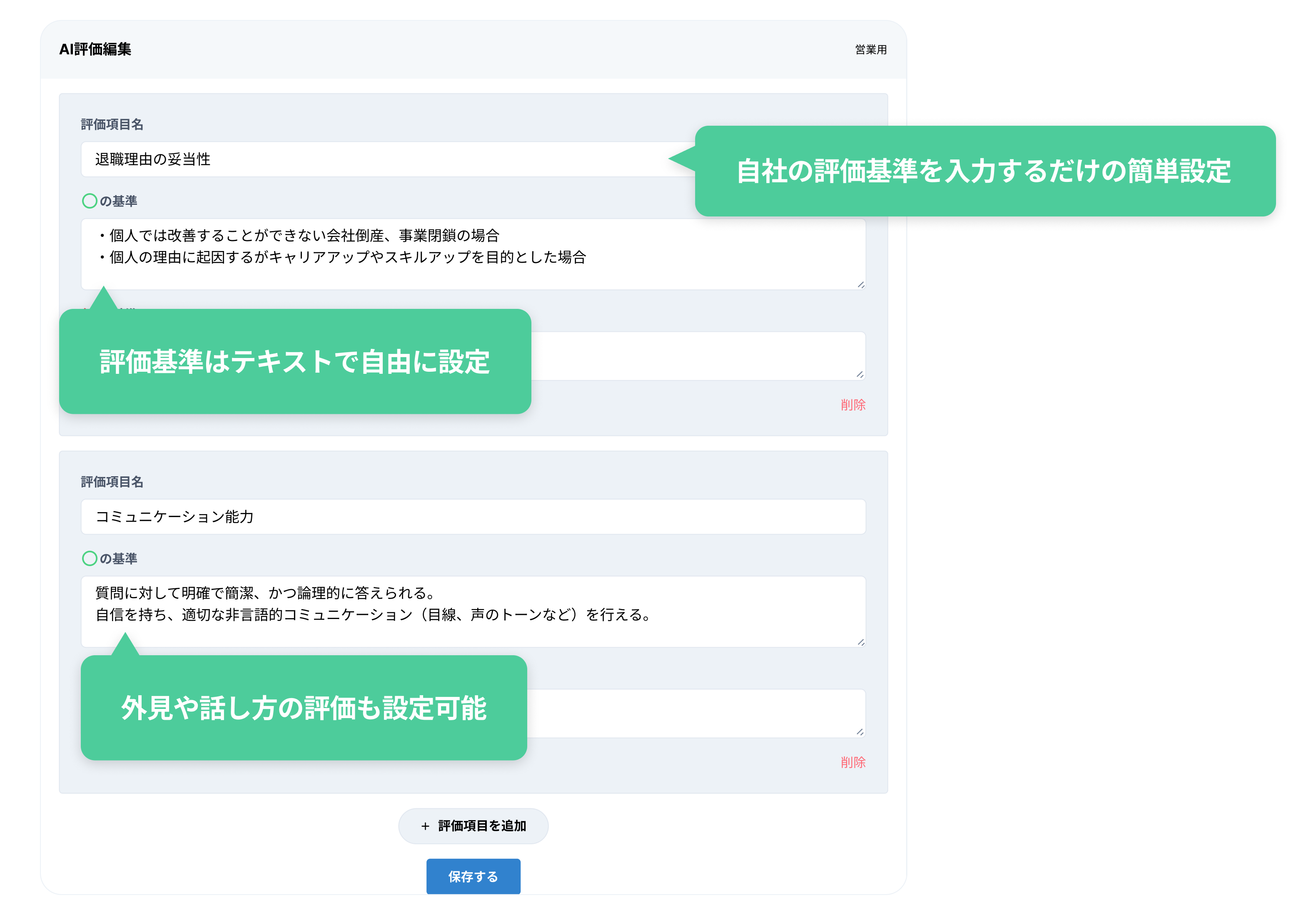Click the green circle icon beside the second "の基準" label

click(x=90, y=559)
